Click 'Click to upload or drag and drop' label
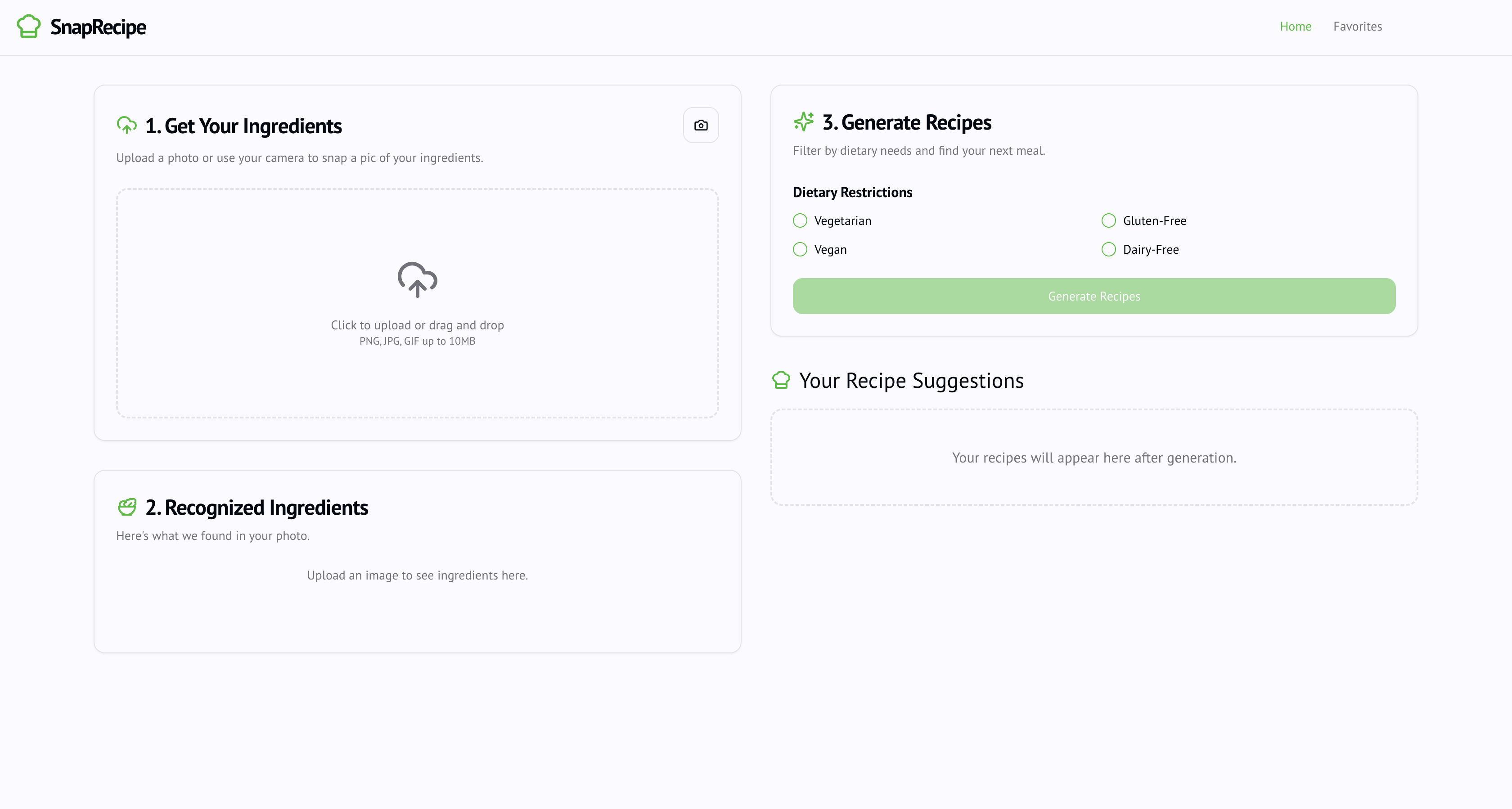Image resolution: width=1512 pixels, height=809 pixels. [417, 325]
